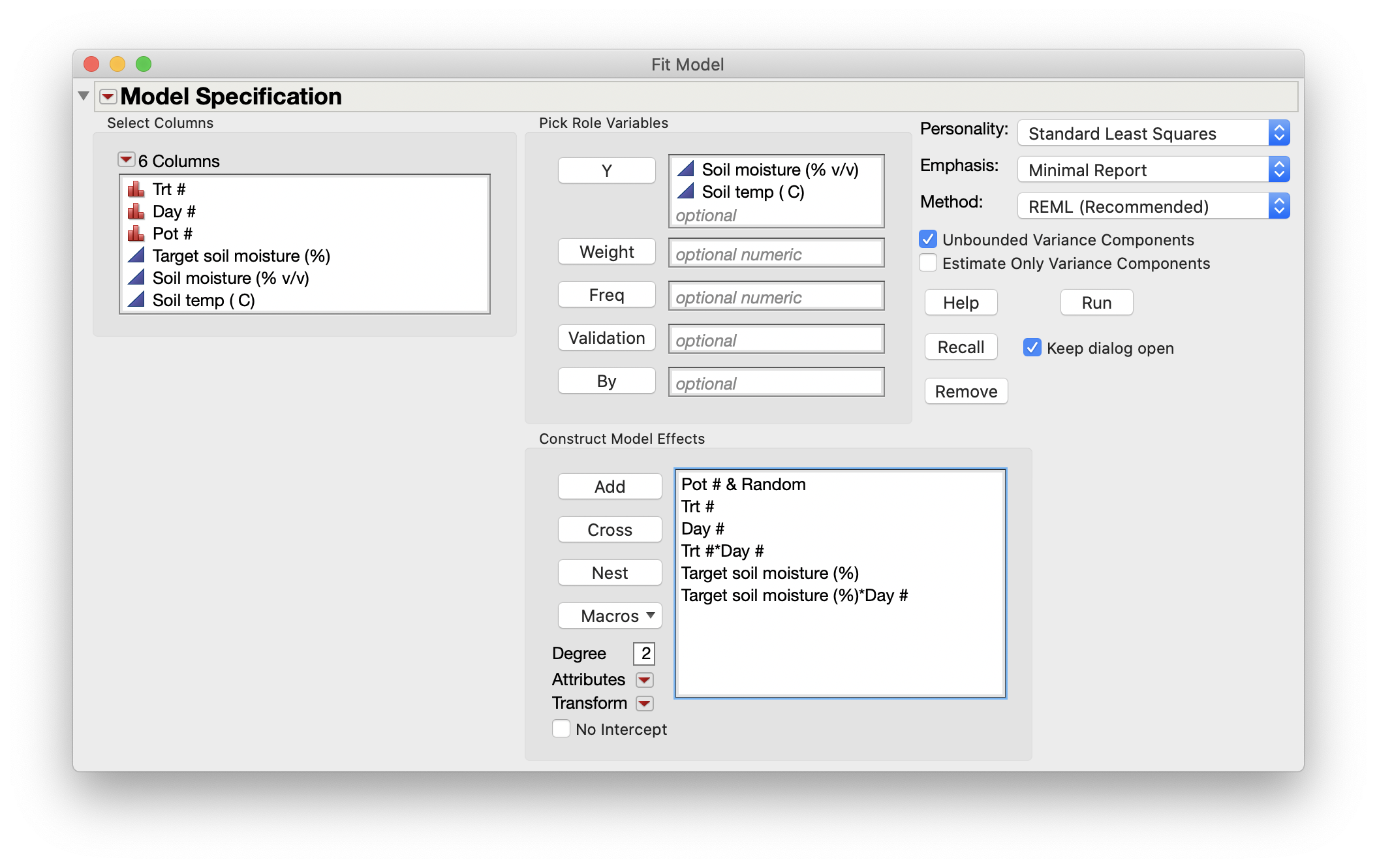Select the Trt #*Day # effect
The image size is (1377, 868).
[722, 551]
